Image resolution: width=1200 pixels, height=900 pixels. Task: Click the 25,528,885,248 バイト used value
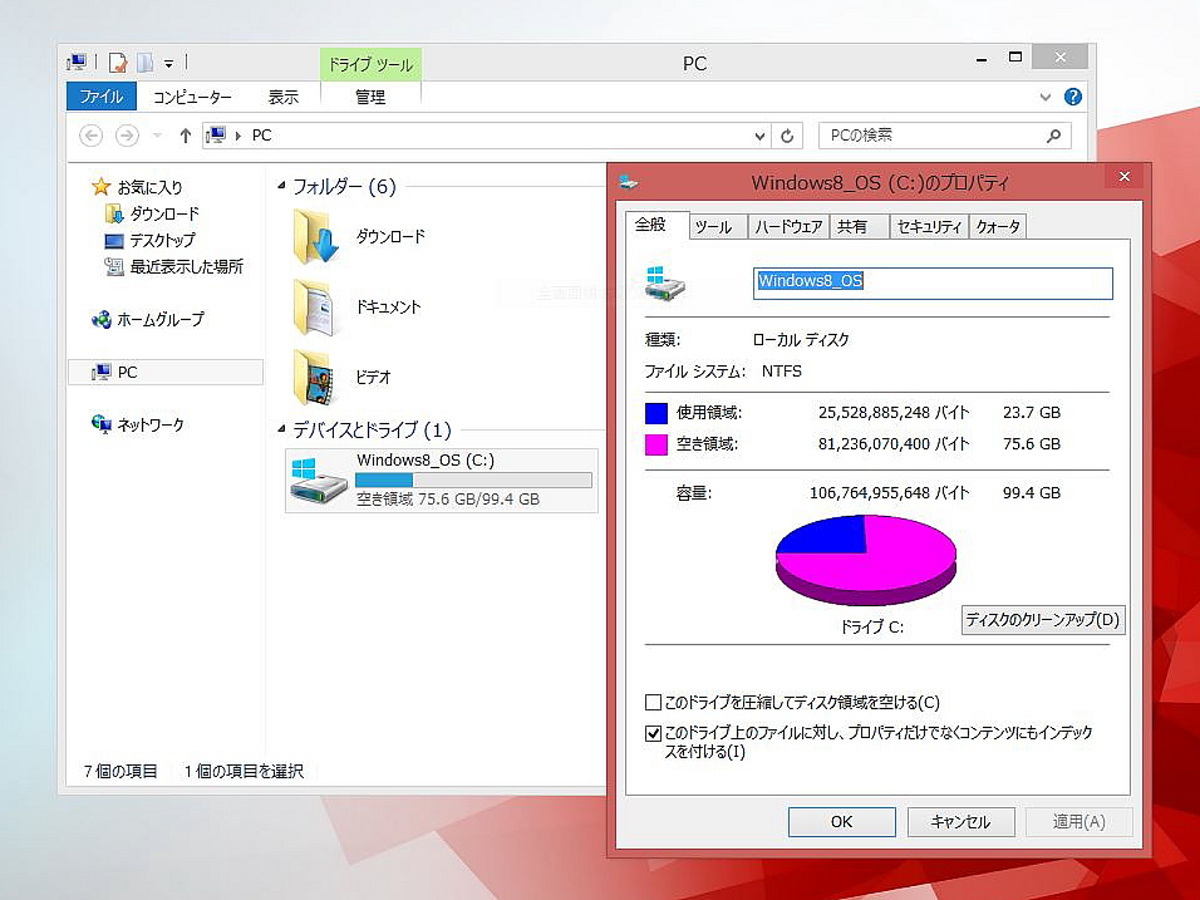pyautogui.click(x=894, y=413)
